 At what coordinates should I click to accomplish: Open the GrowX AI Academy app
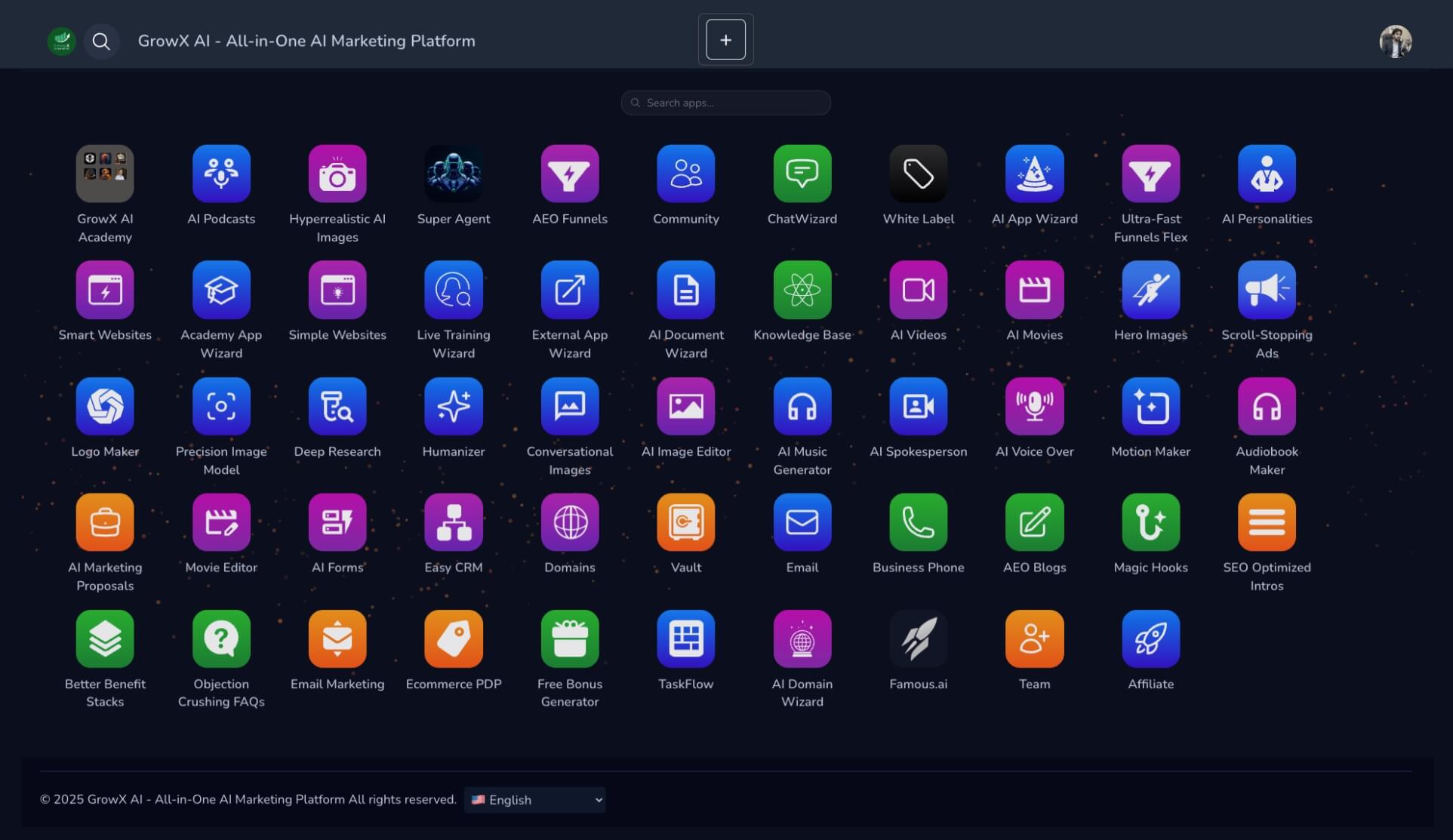105,174
